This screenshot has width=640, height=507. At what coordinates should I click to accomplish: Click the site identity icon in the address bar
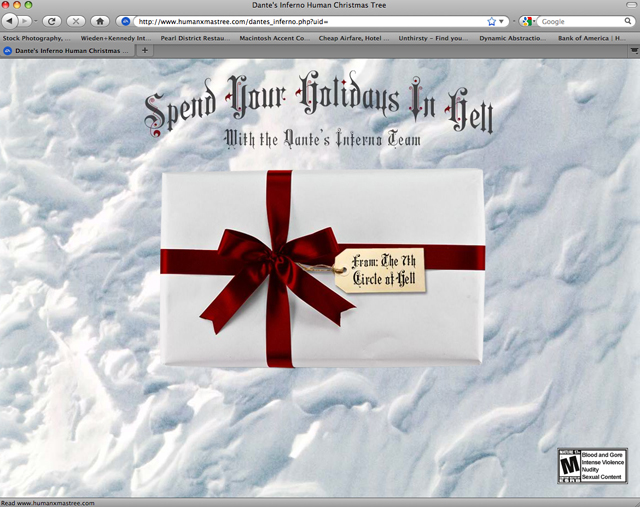(126, 21)
